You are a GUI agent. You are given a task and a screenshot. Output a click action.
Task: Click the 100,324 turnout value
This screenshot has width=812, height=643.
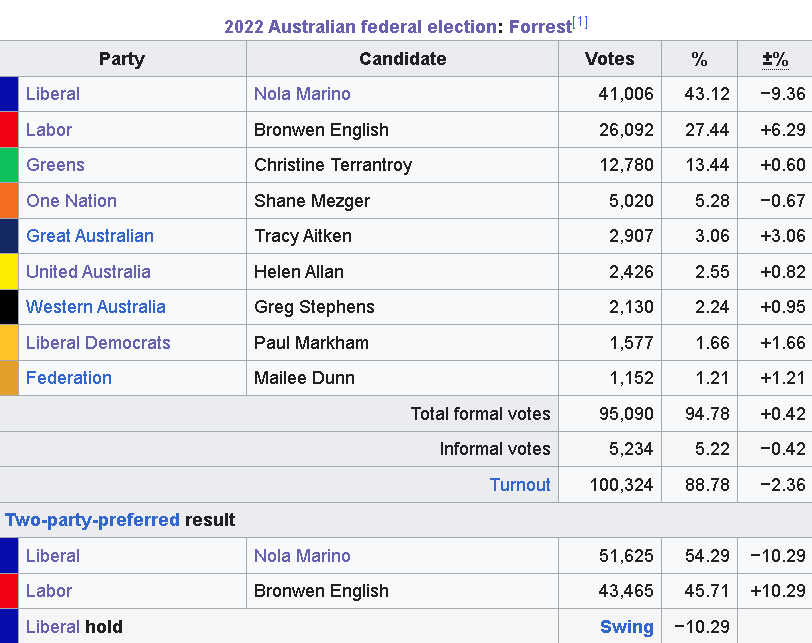pyautogui.click(x=610, y=485)
